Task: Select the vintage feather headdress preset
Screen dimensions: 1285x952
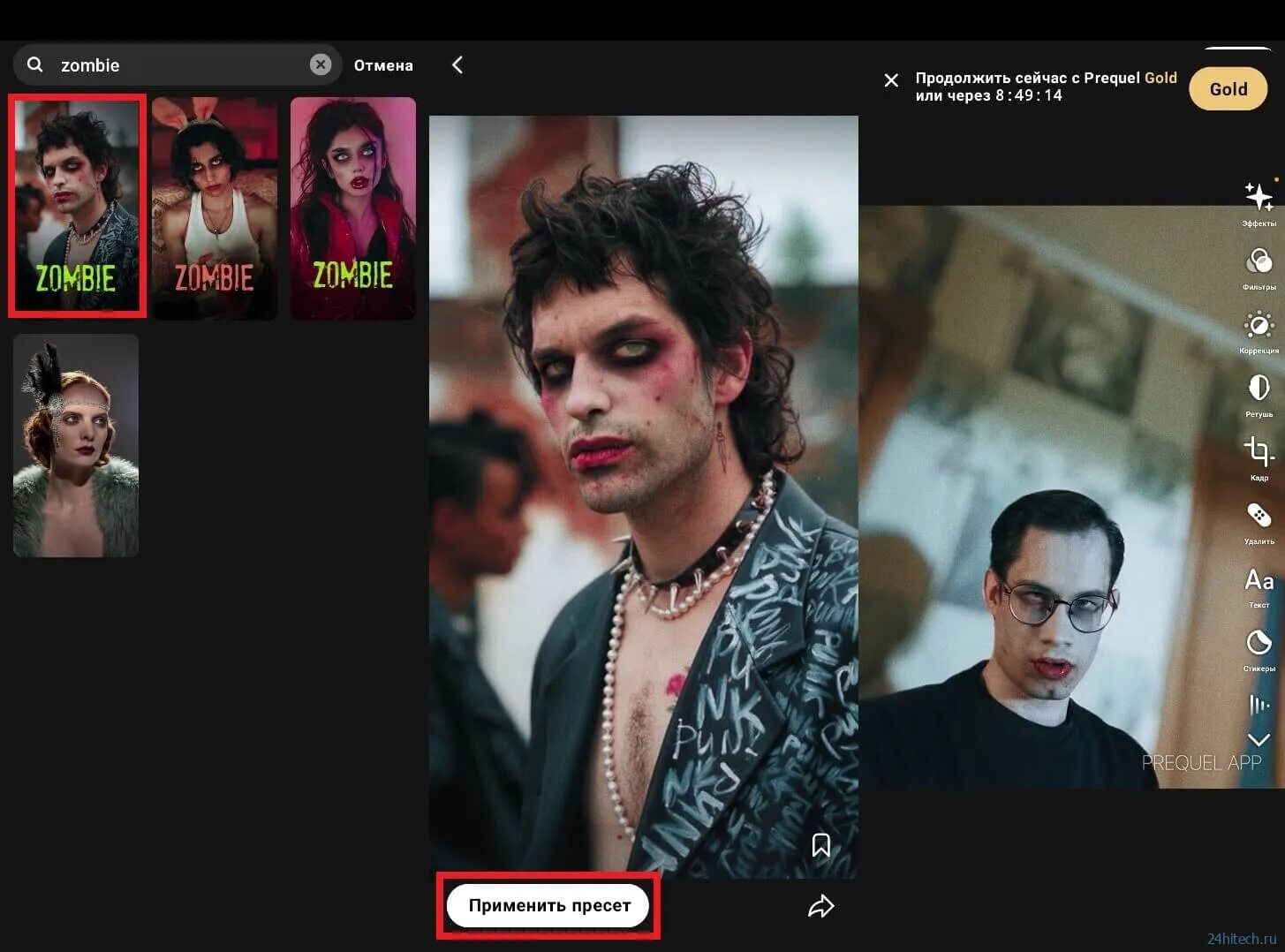Action: [76, 445]
